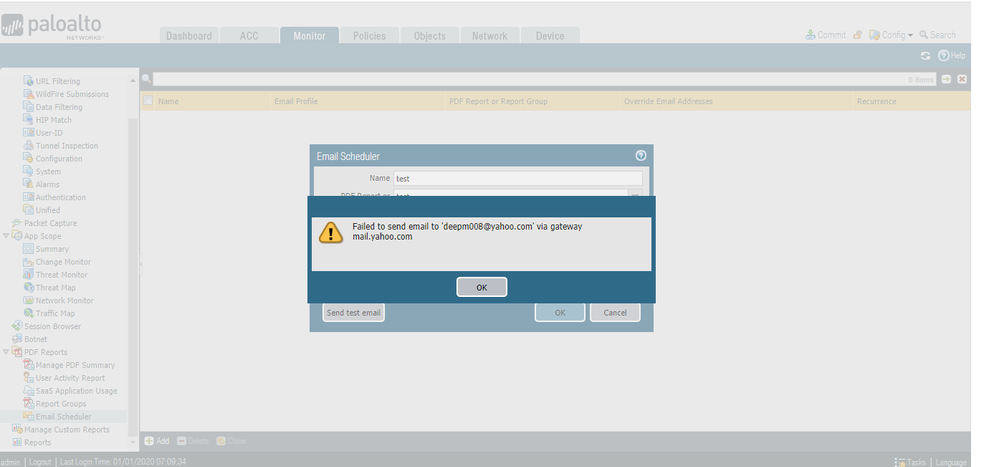Image resolution: width=999 pixels, height=467 pixels.
Task: Collapse the App Scope tree node
Action: [6, 236]
